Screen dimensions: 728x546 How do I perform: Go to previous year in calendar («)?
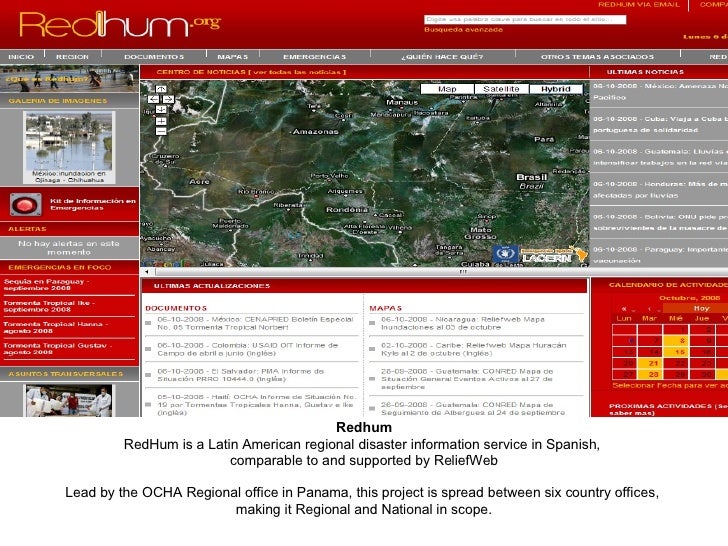(624, 308)
